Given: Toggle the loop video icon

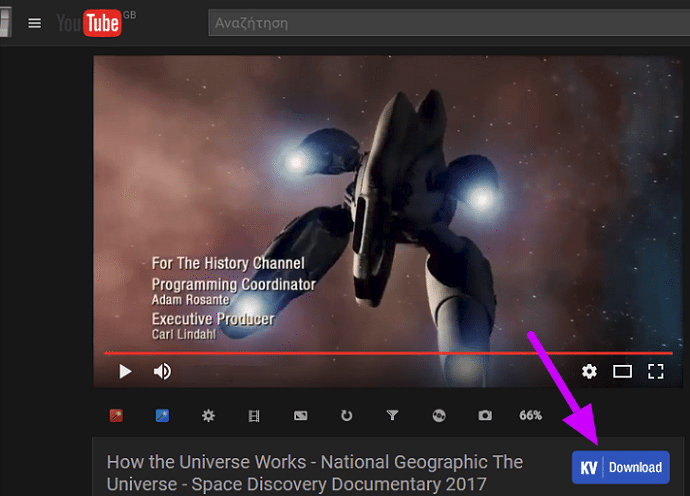Looking at the screenshot, I should [347, 415].
